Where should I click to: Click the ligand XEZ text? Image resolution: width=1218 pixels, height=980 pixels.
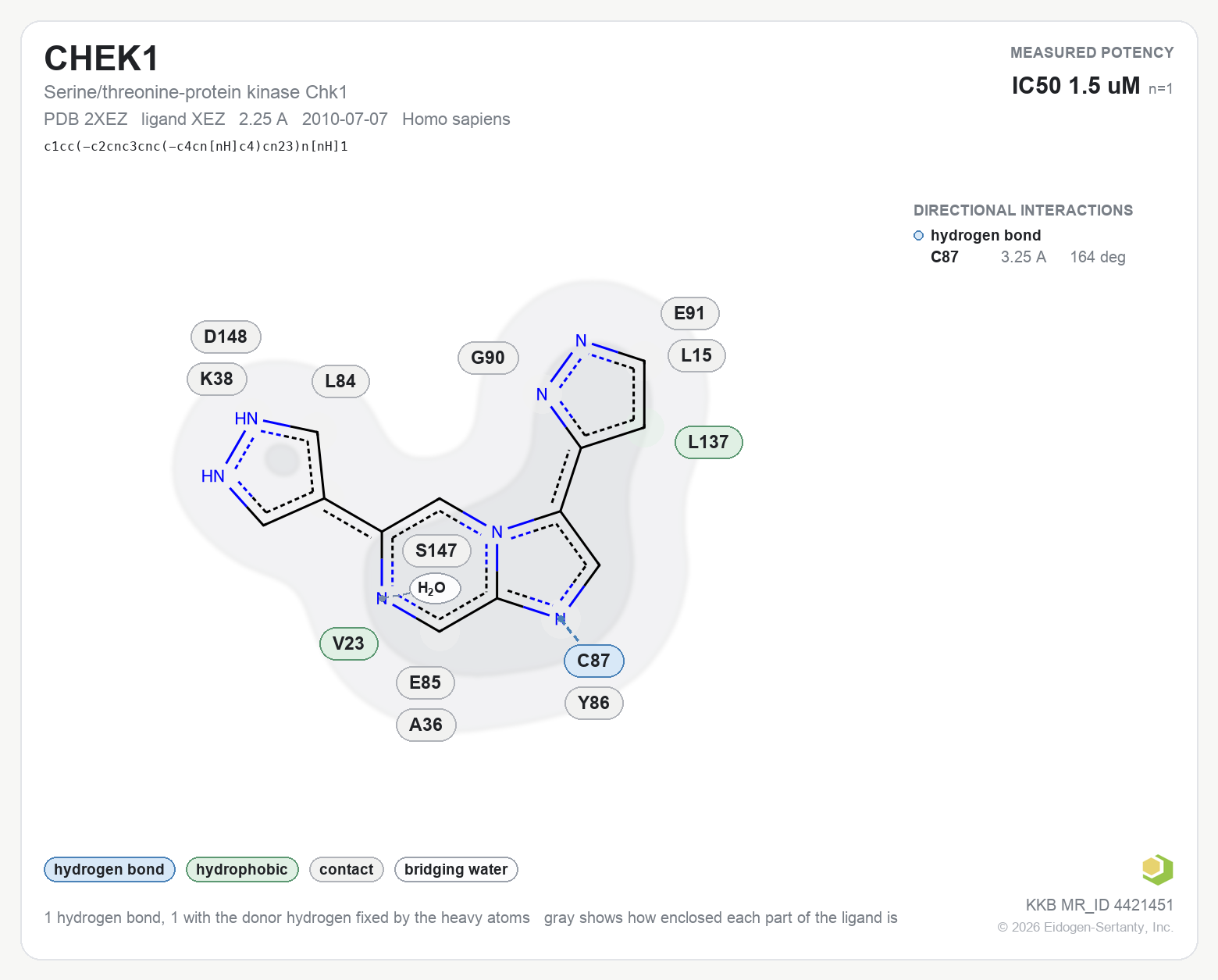[x=183, y=119]
